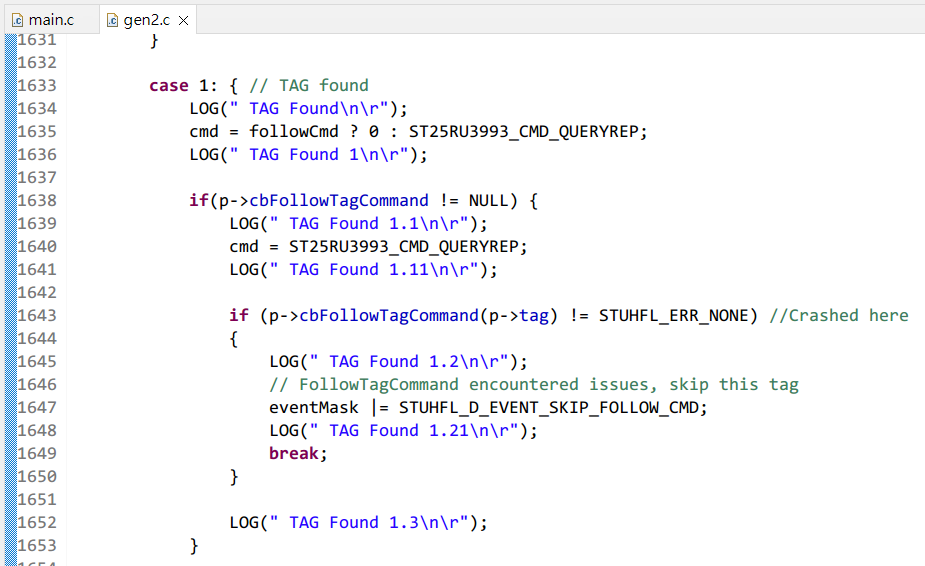
Task: Click line number 1643
Action: tap(37, 316)
